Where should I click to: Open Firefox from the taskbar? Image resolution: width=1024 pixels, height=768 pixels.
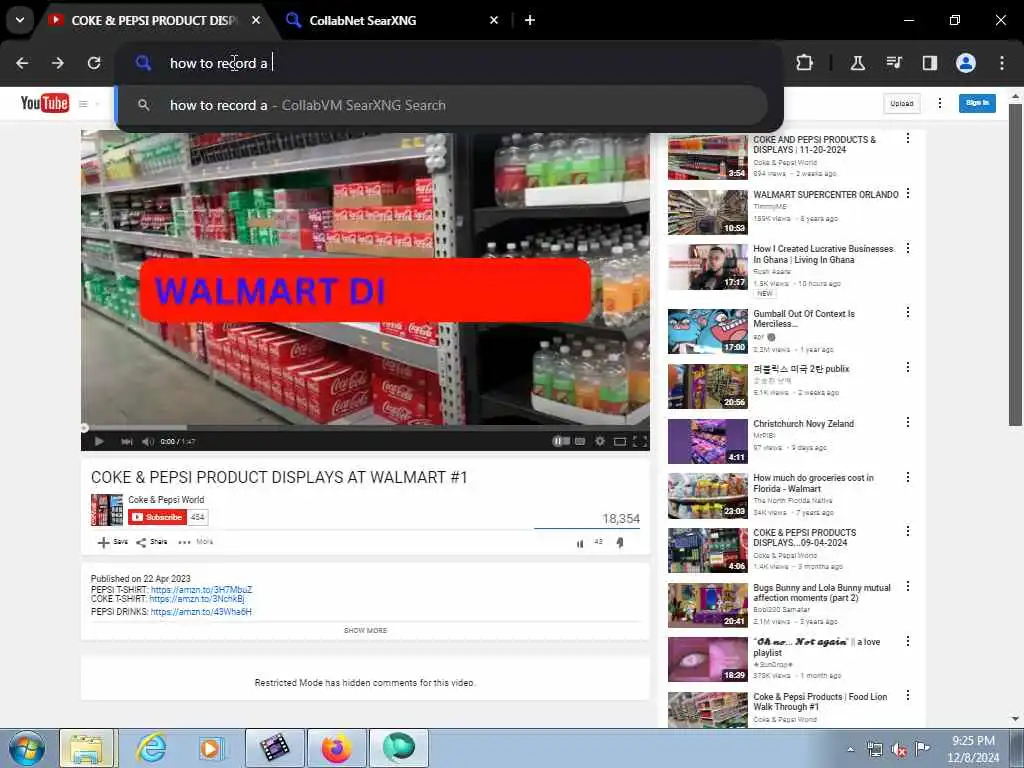(336, 748)
